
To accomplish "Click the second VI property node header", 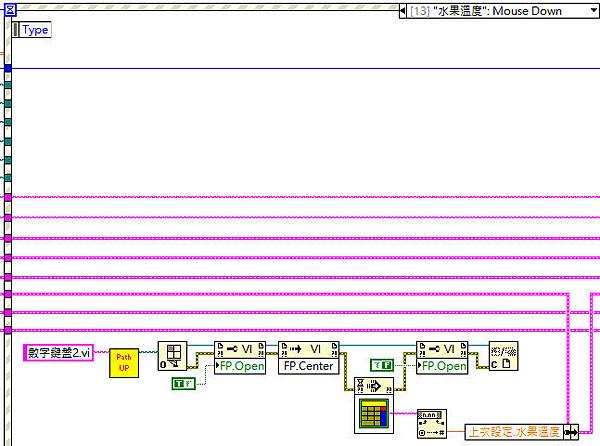I will pyautogui.click(x=442, y=350).
